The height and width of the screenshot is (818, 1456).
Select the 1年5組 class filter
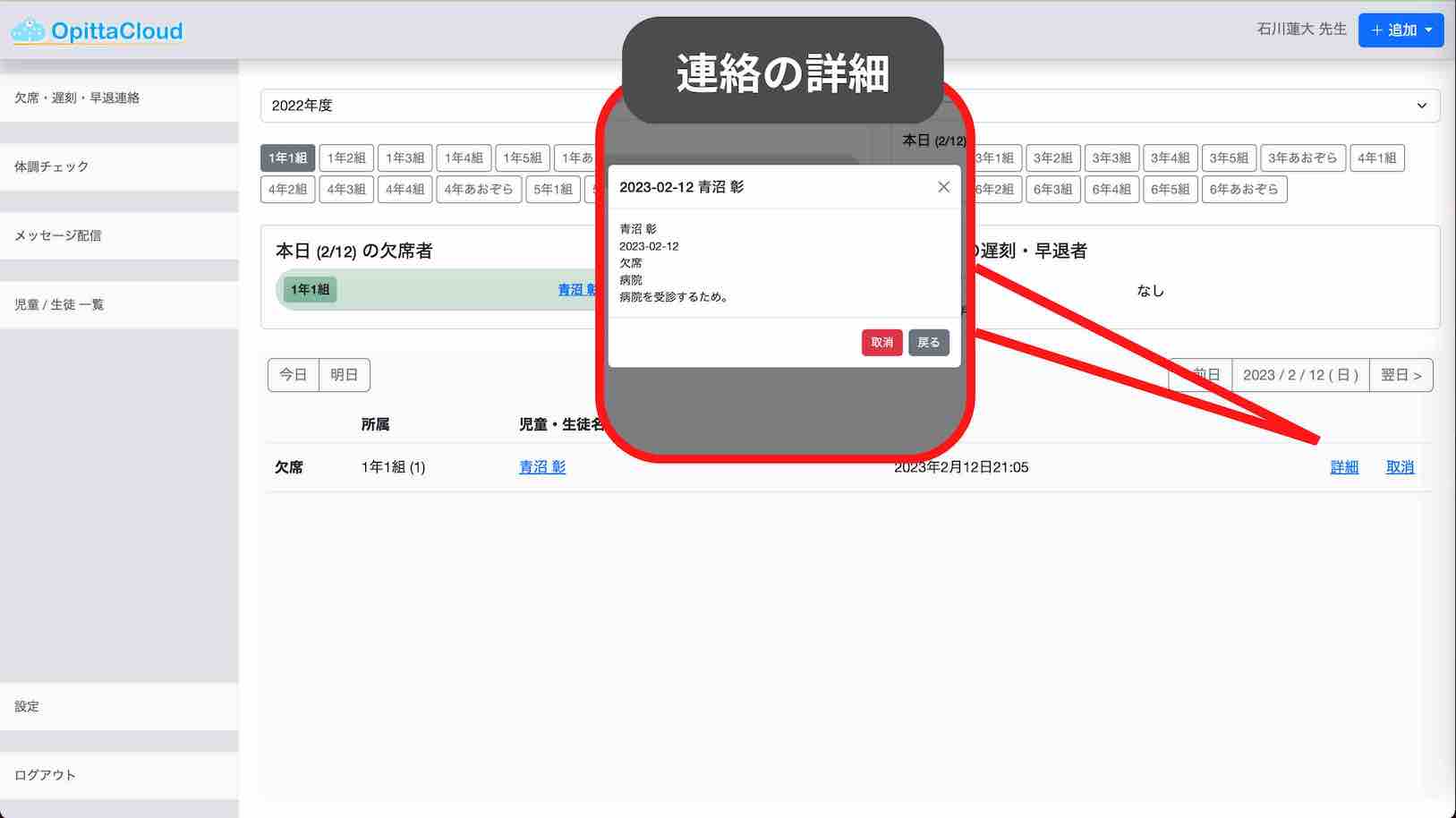pos(523,158)
